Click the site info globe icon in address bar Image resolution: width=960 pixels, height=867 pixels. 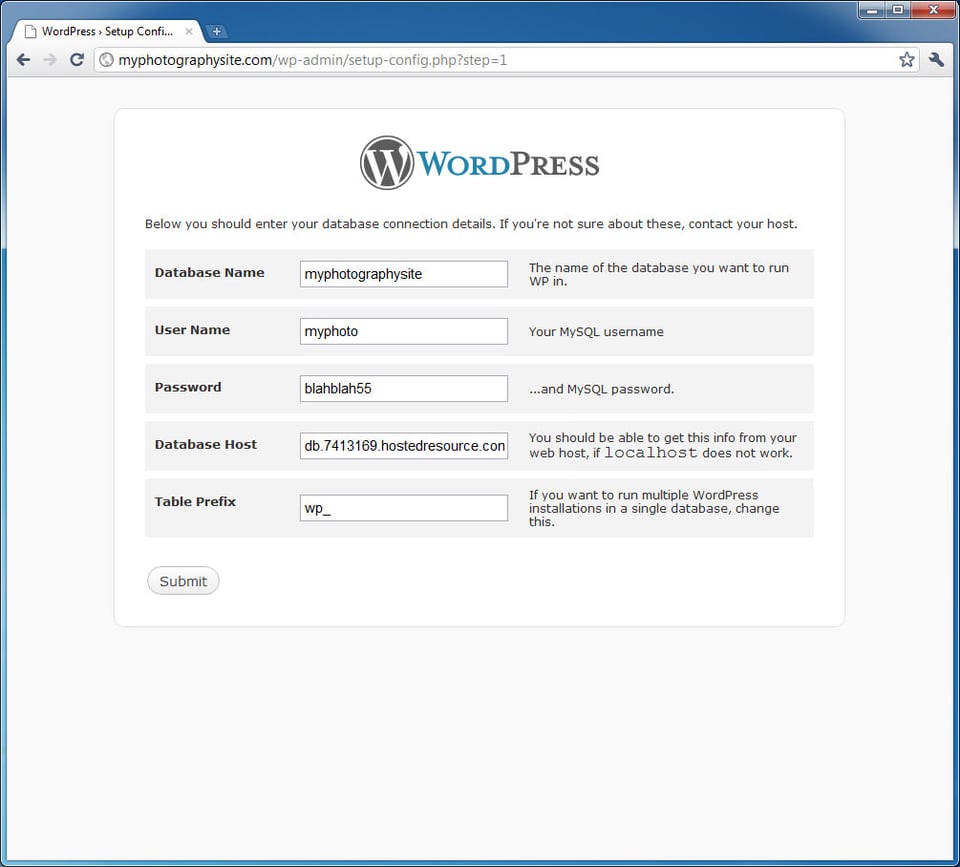[107, 60]
